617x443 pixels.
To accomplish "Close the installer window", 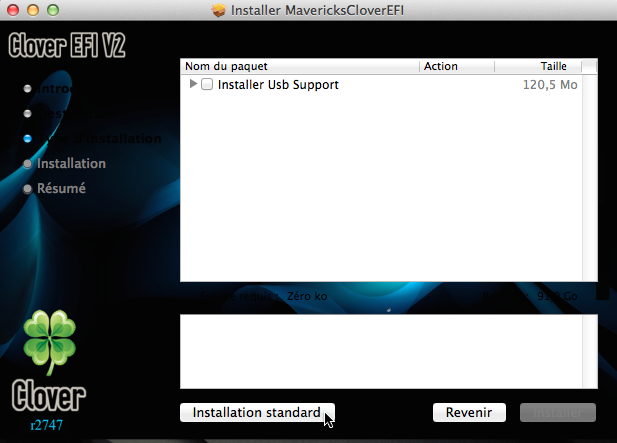I will point(13,10).
